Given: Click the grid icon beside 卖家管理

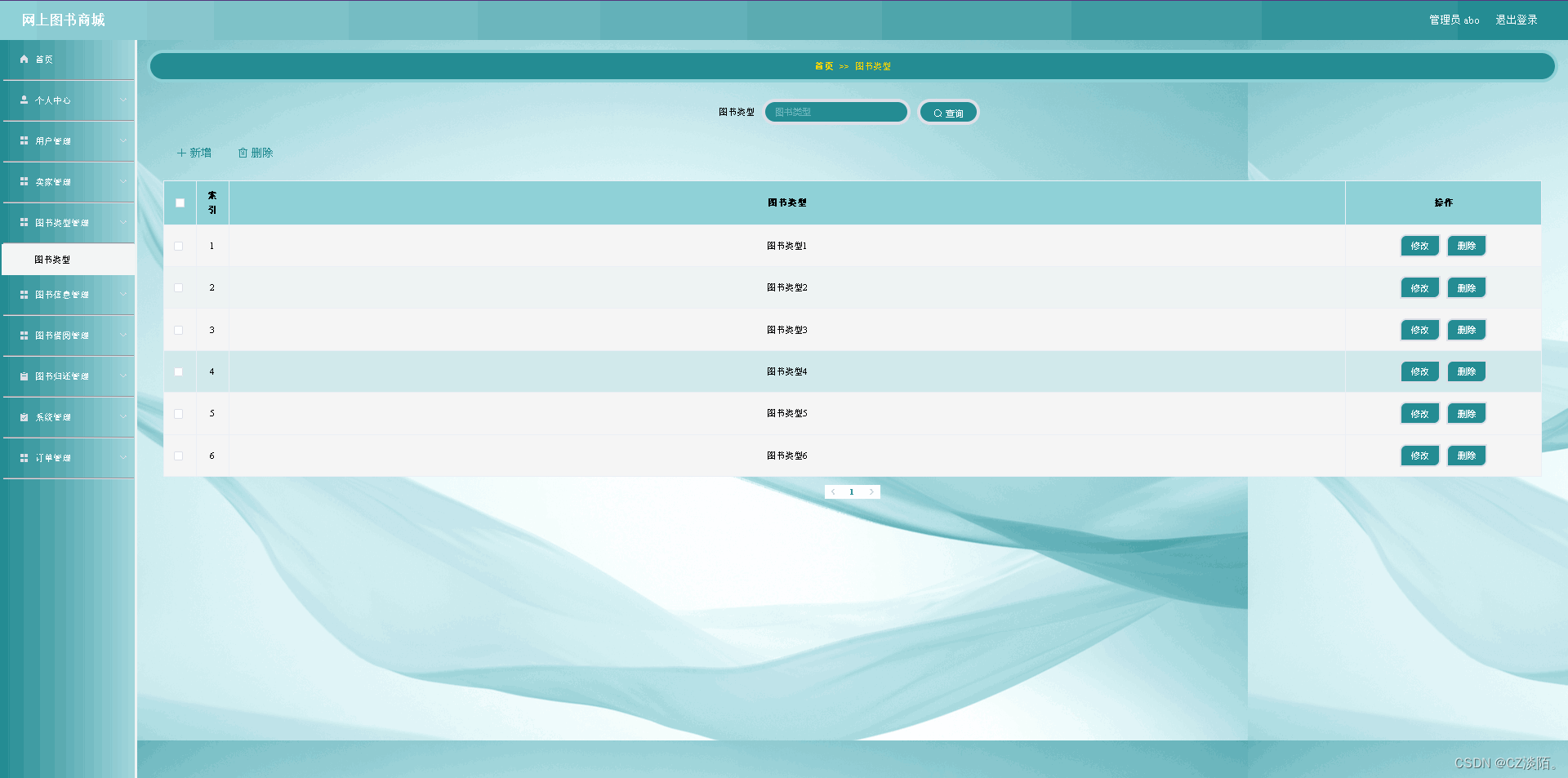Looking at the screenshot, I should [x=24, y=181].
